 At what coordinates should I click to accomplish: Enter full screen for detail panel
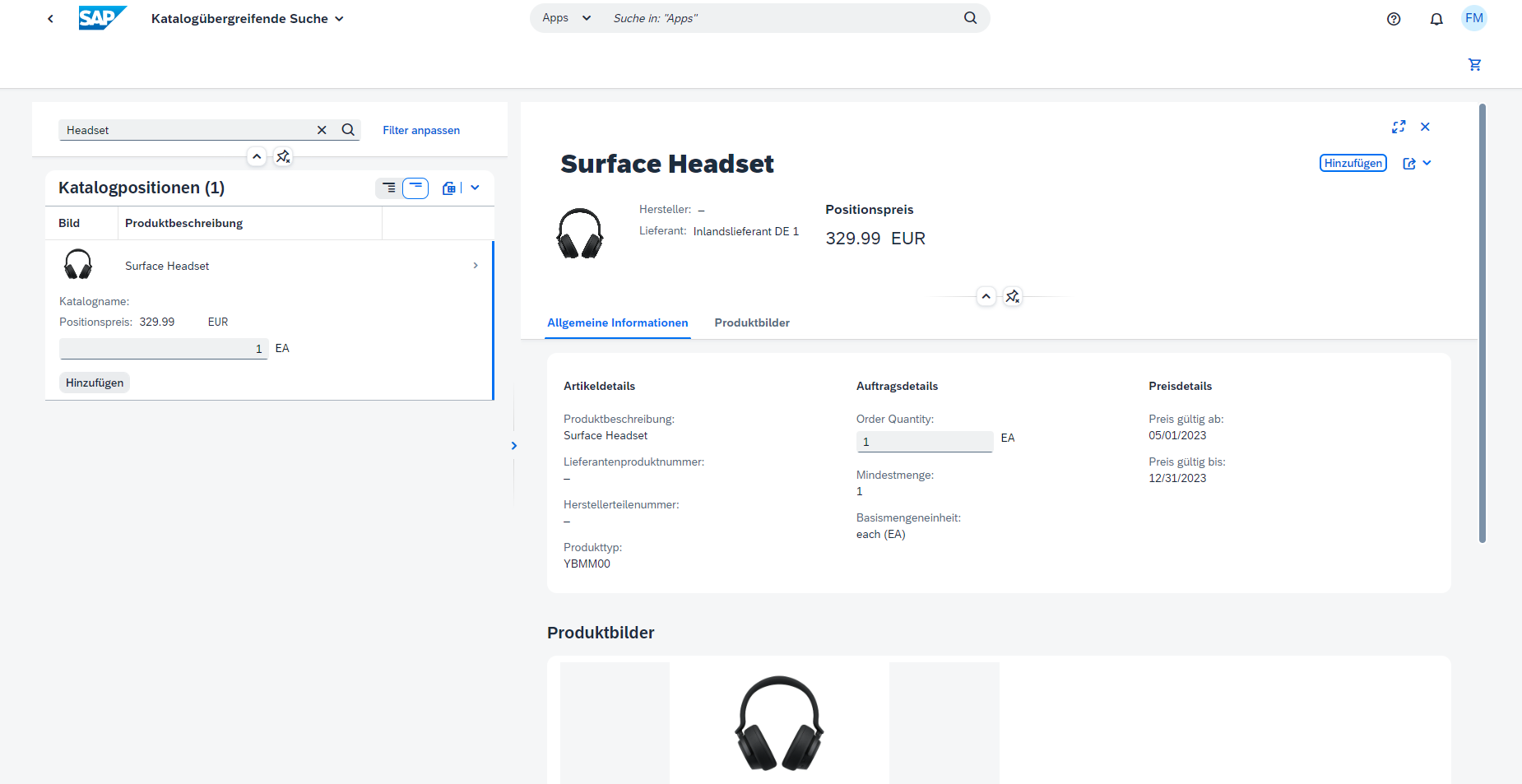point(1399,127)
